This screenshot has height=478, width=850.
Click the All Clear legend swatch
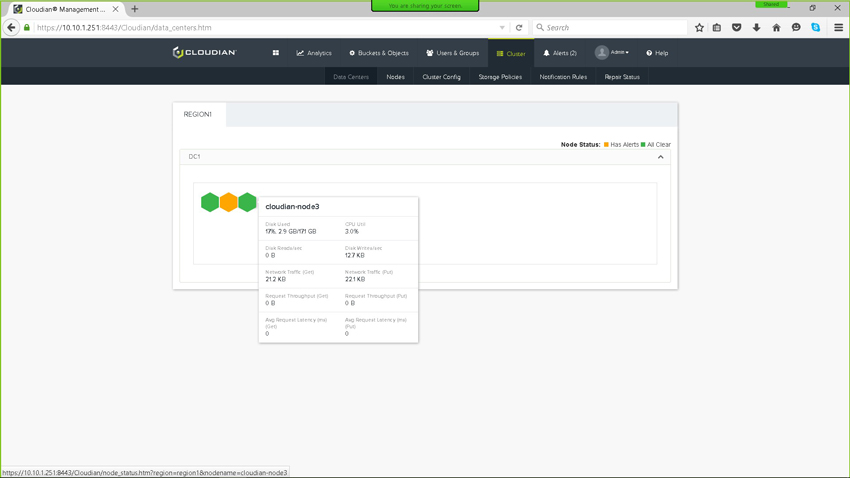tap(643, 145)
